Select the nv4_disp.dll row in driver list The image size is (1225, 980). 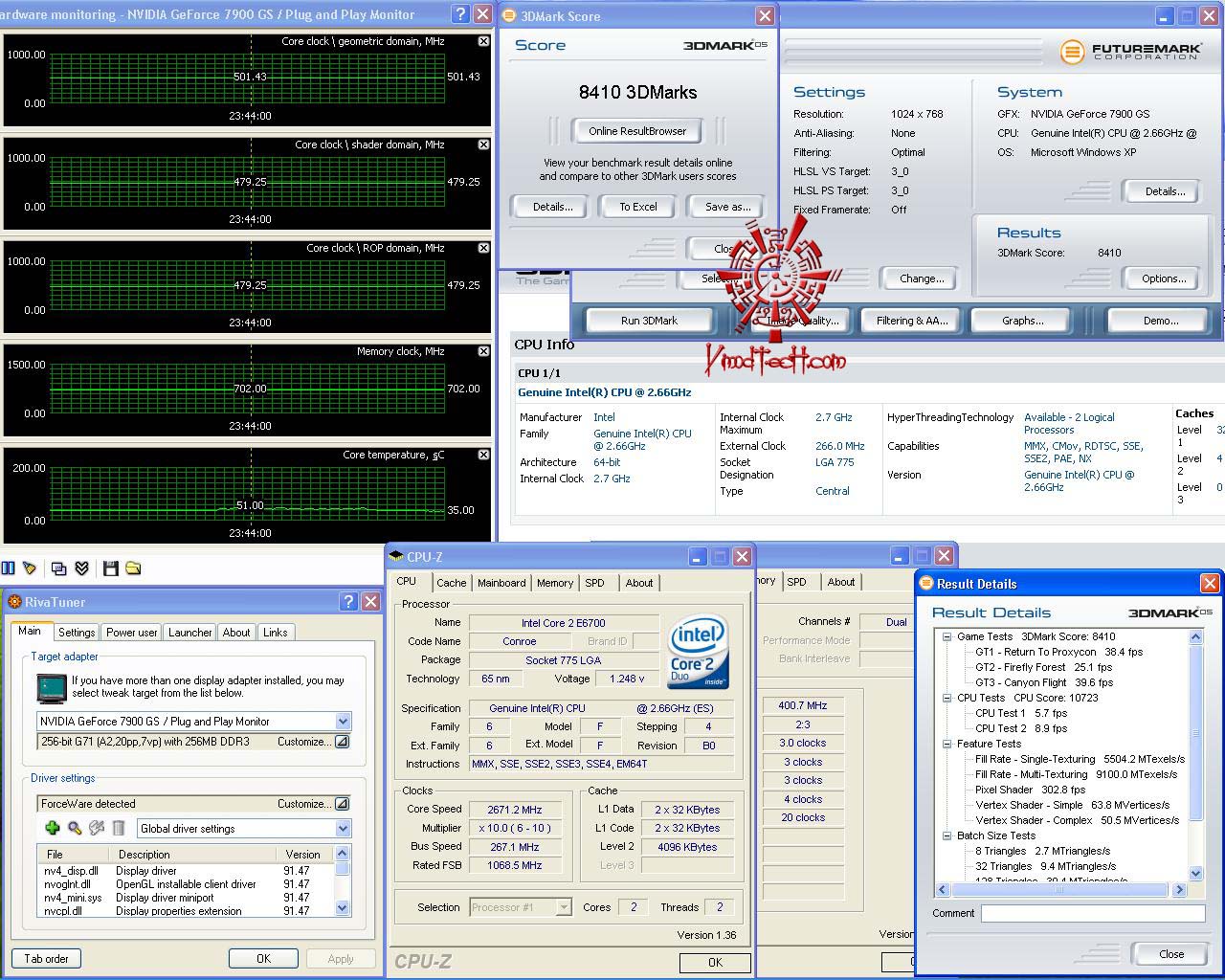click(x=186, y=871)
